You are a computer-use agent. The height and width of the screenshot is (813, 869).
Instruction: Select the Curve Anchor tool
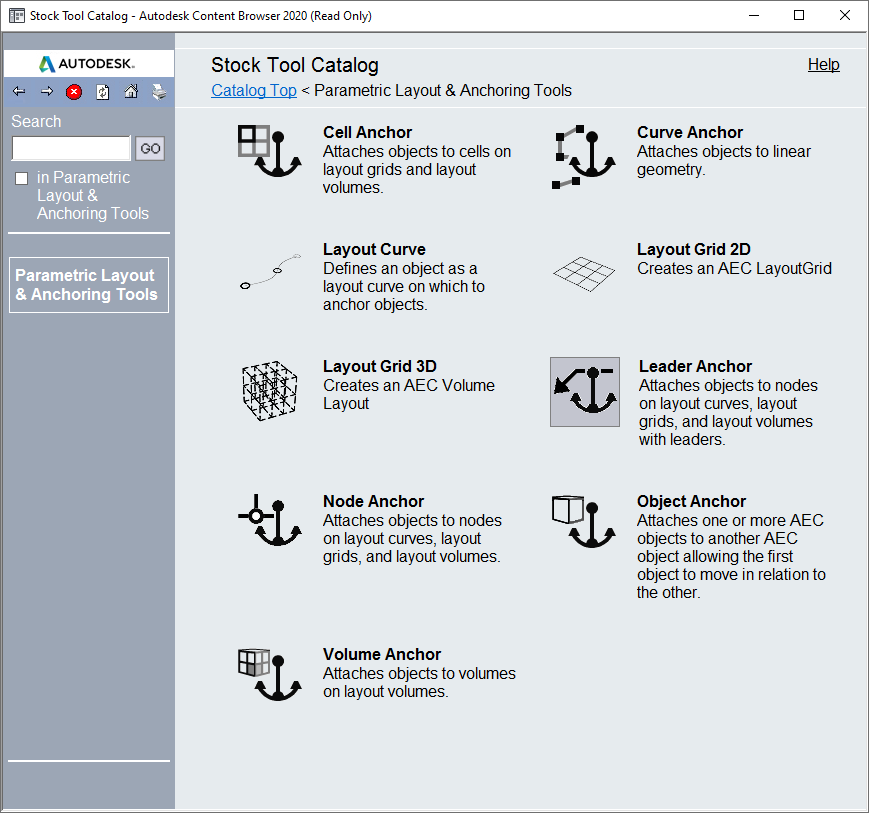click(x=584, y=156)
